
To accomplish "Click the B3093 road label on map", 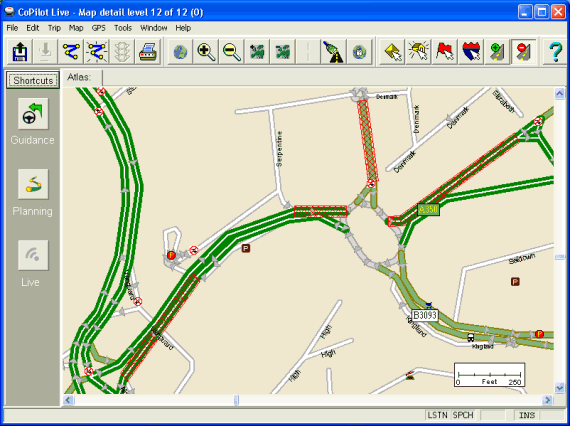I will coord(425,315).
